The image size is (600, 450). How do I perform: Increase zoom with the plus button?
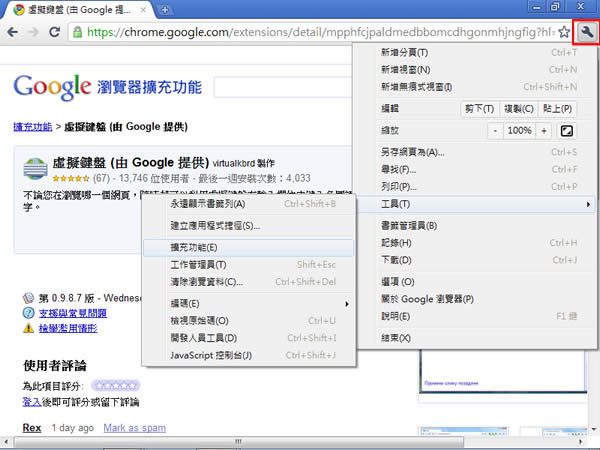(x=544, y=131)
